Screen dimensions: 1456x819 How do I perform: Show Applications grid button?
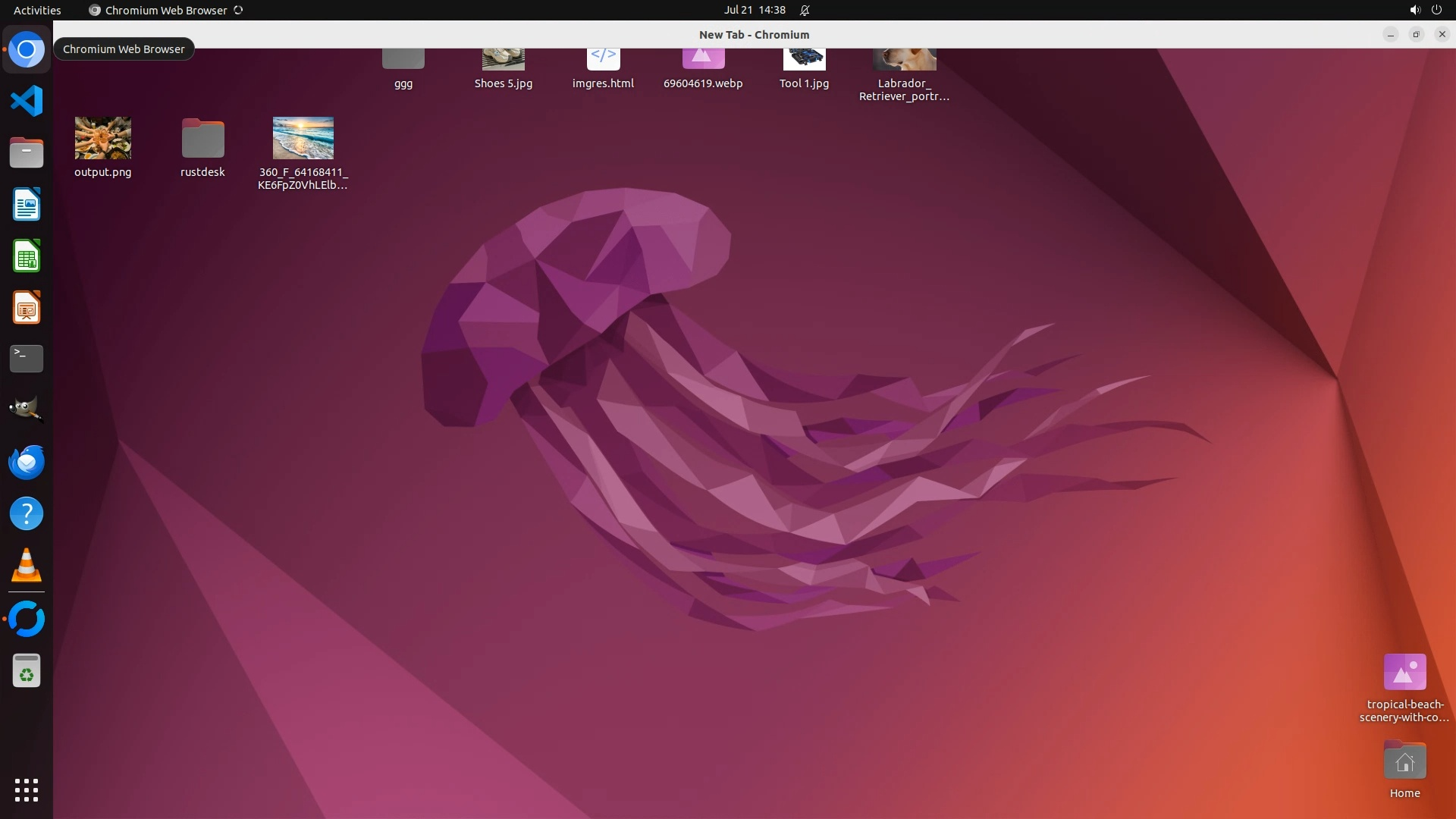click(27, 789)
